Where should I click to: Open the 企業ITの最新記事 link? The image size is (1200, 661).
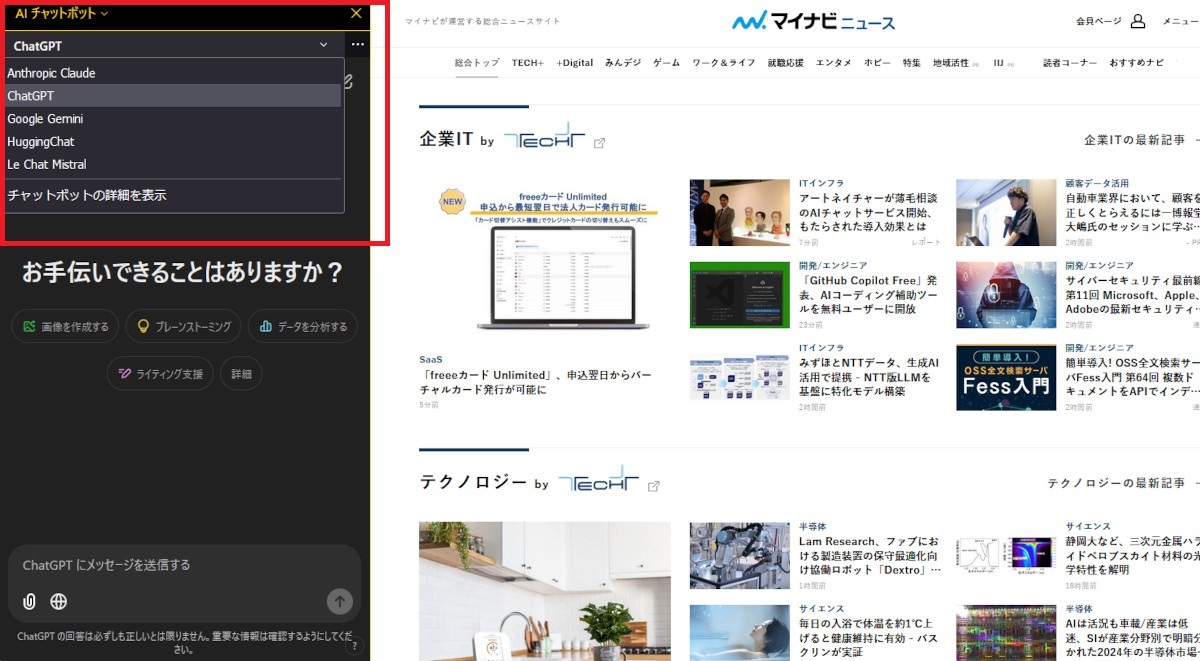click(x=1134, y=140)
